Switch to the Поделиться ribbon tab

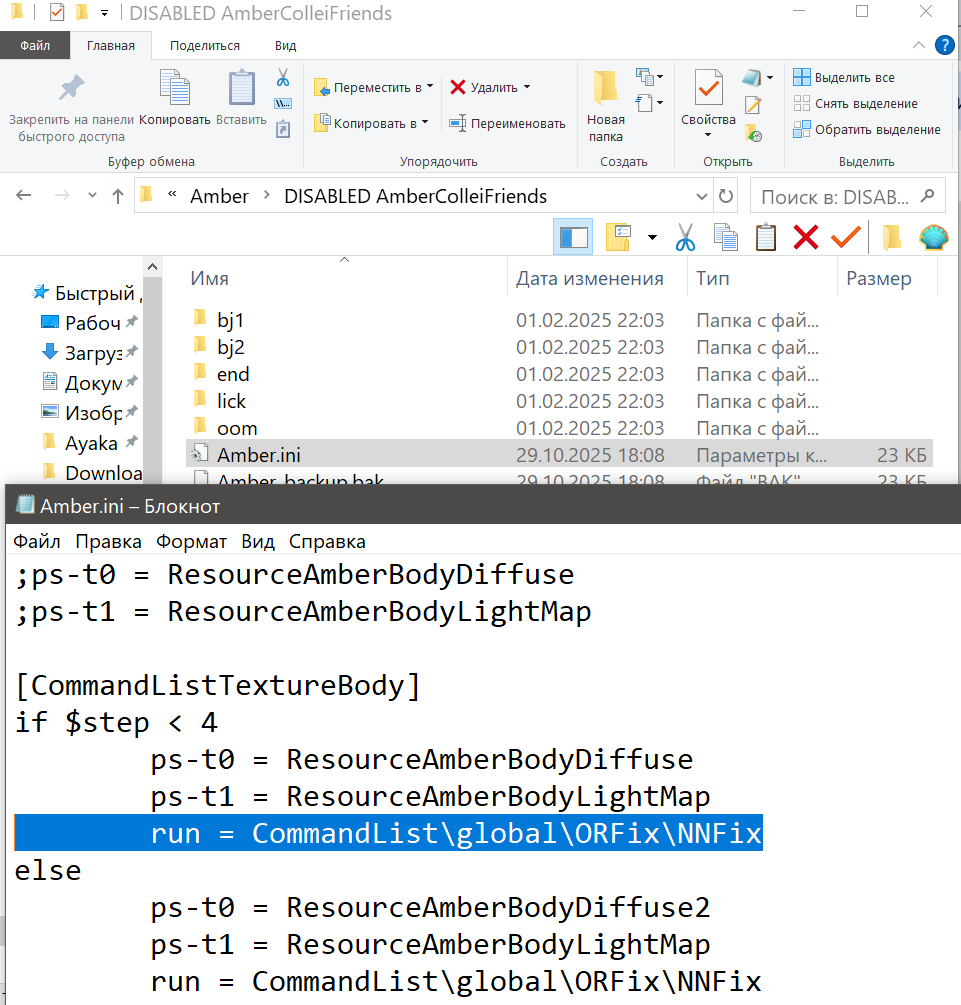(x=205, y=46)
